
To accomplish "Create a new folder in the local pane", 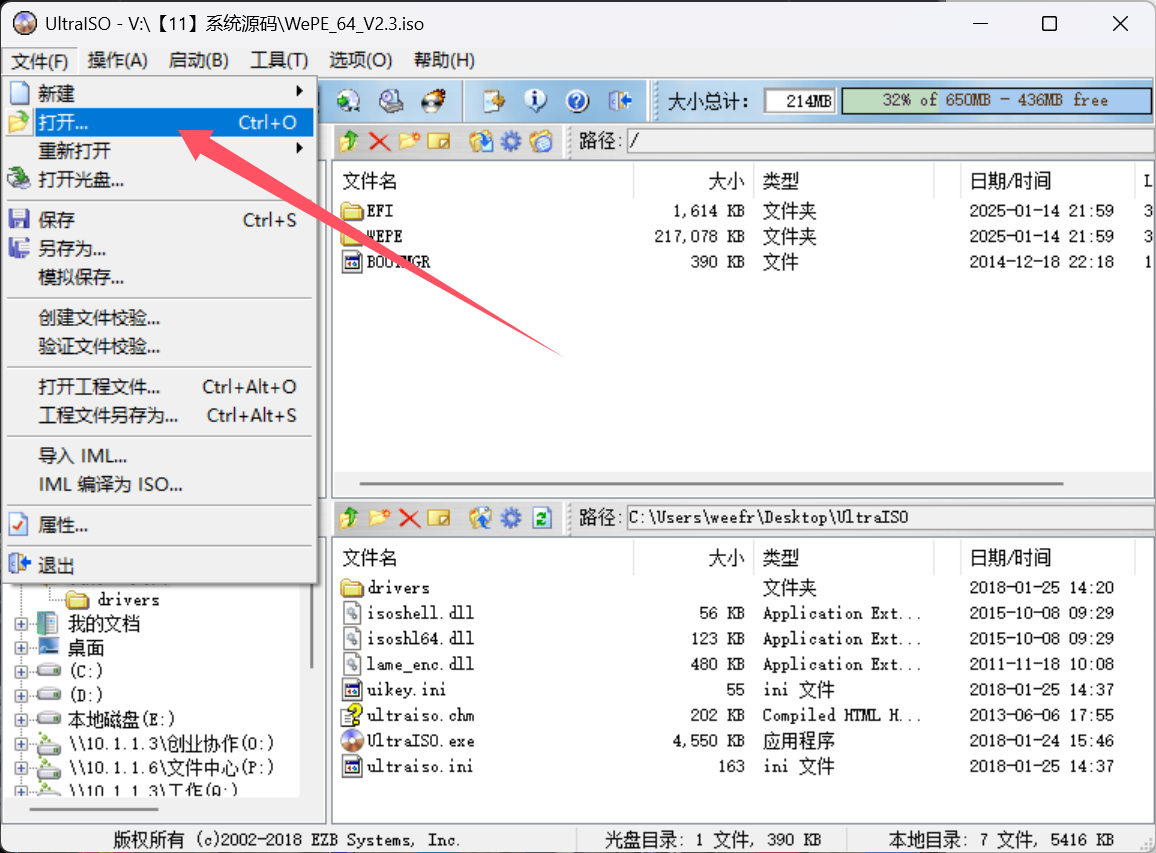I will (379, 518).
